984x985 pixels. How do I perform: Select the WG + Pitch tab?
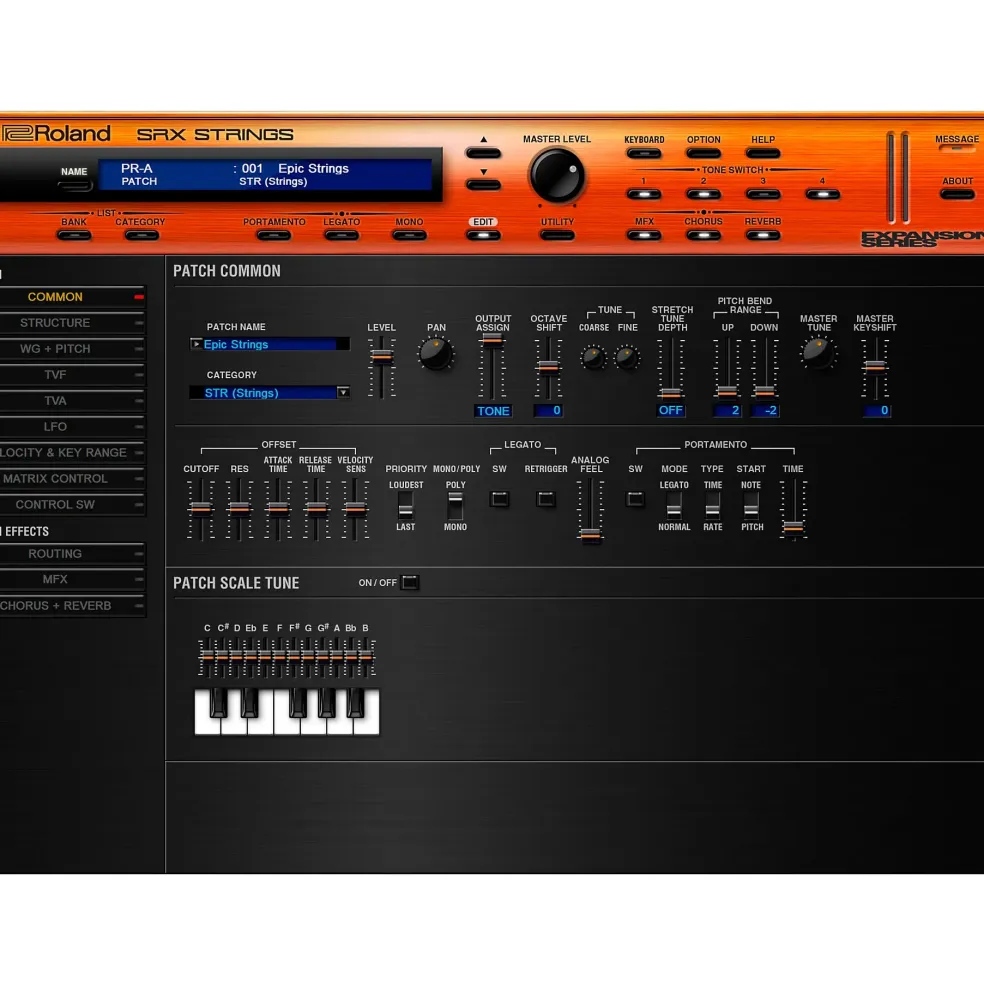72,349
